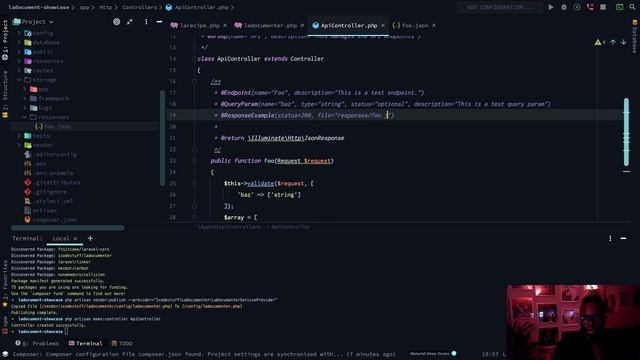Start the debug bug icon
Viewport: 640px width, 360px height.
pyautogui.click(x=564, y=7)
